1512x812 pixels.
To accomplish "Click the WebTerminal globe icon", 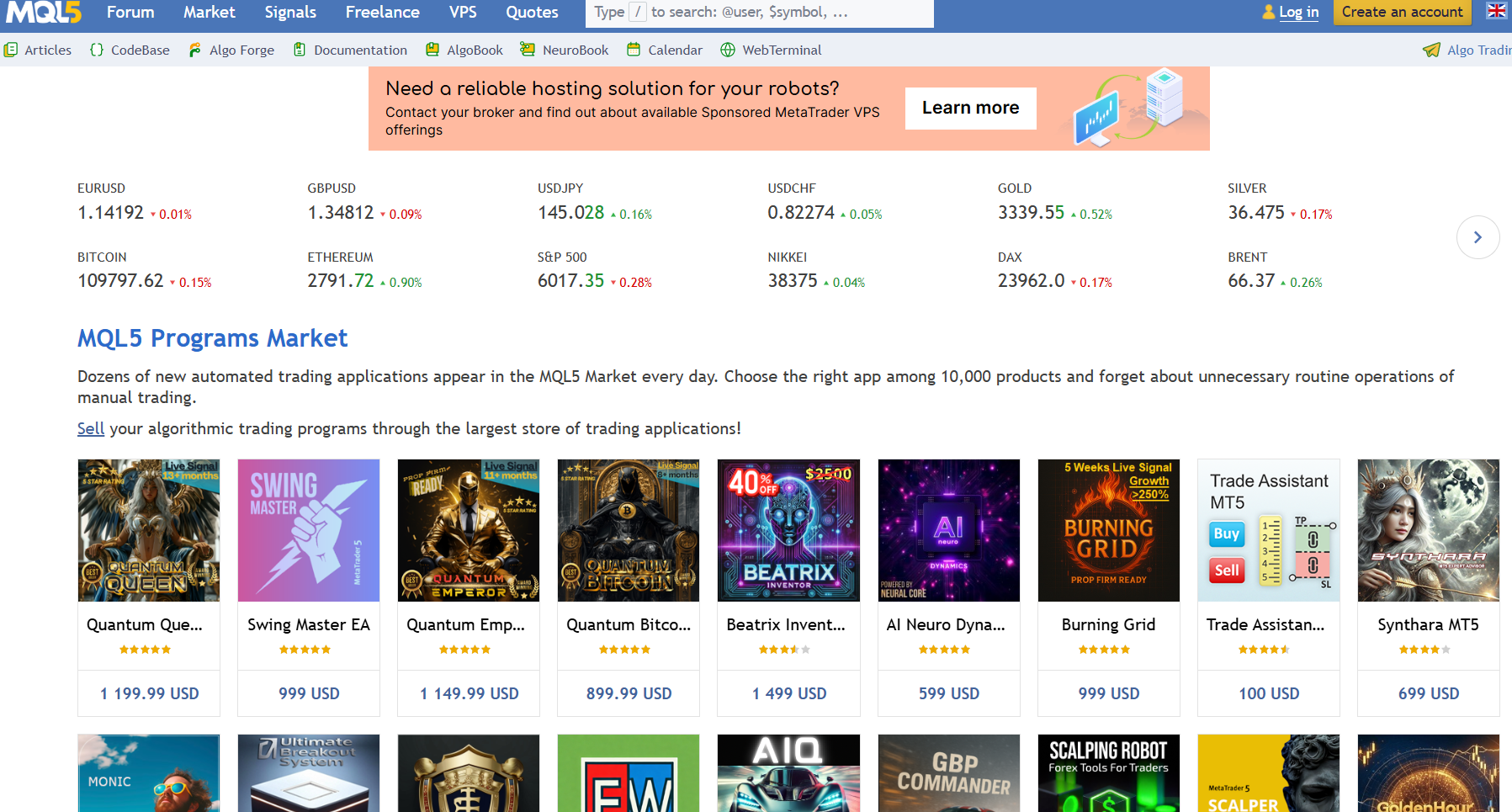I will tap(728, 50).
